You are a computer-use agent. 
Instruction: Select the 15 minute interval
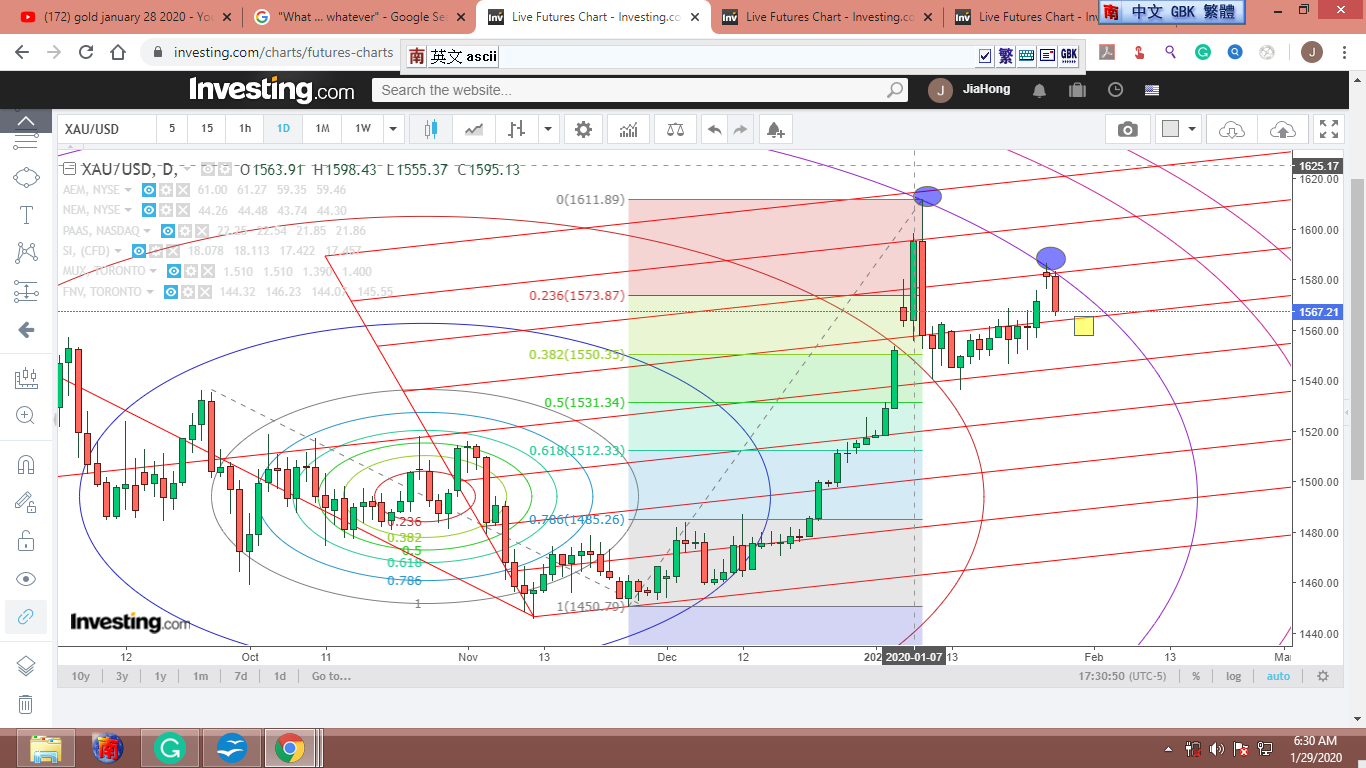206,129
